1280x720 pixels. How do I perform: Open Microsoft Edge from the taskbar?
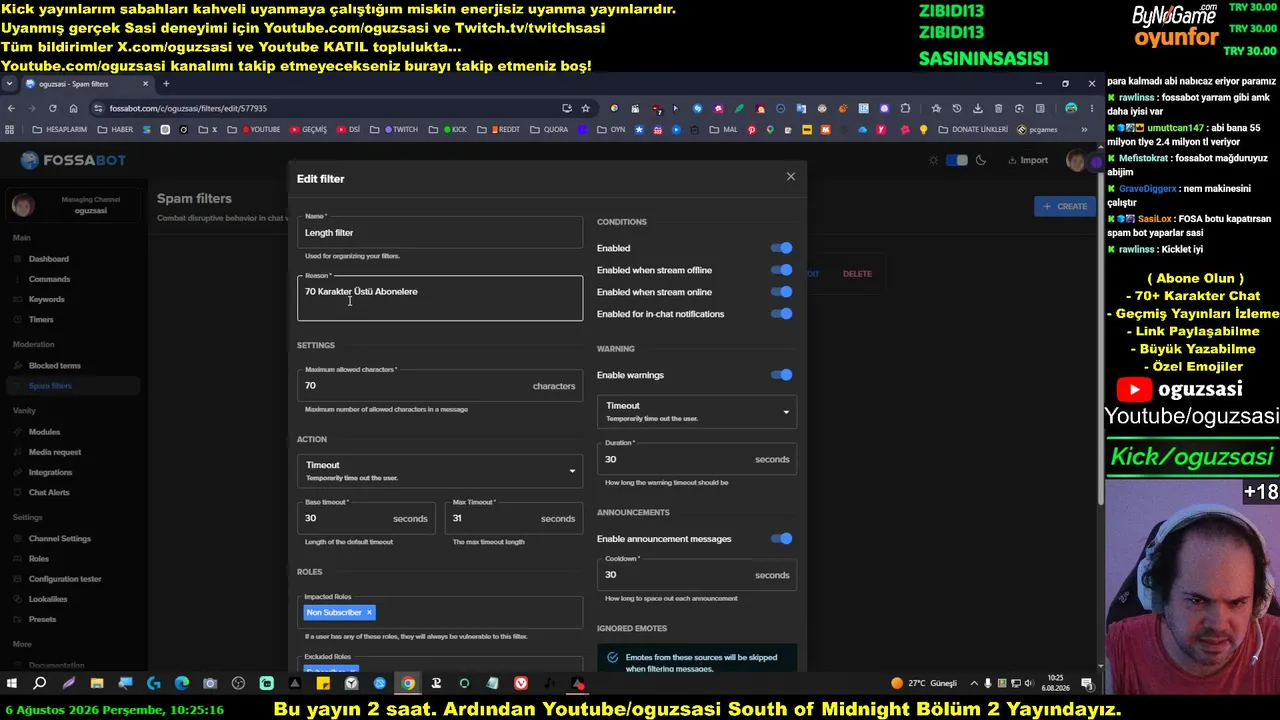182,683
